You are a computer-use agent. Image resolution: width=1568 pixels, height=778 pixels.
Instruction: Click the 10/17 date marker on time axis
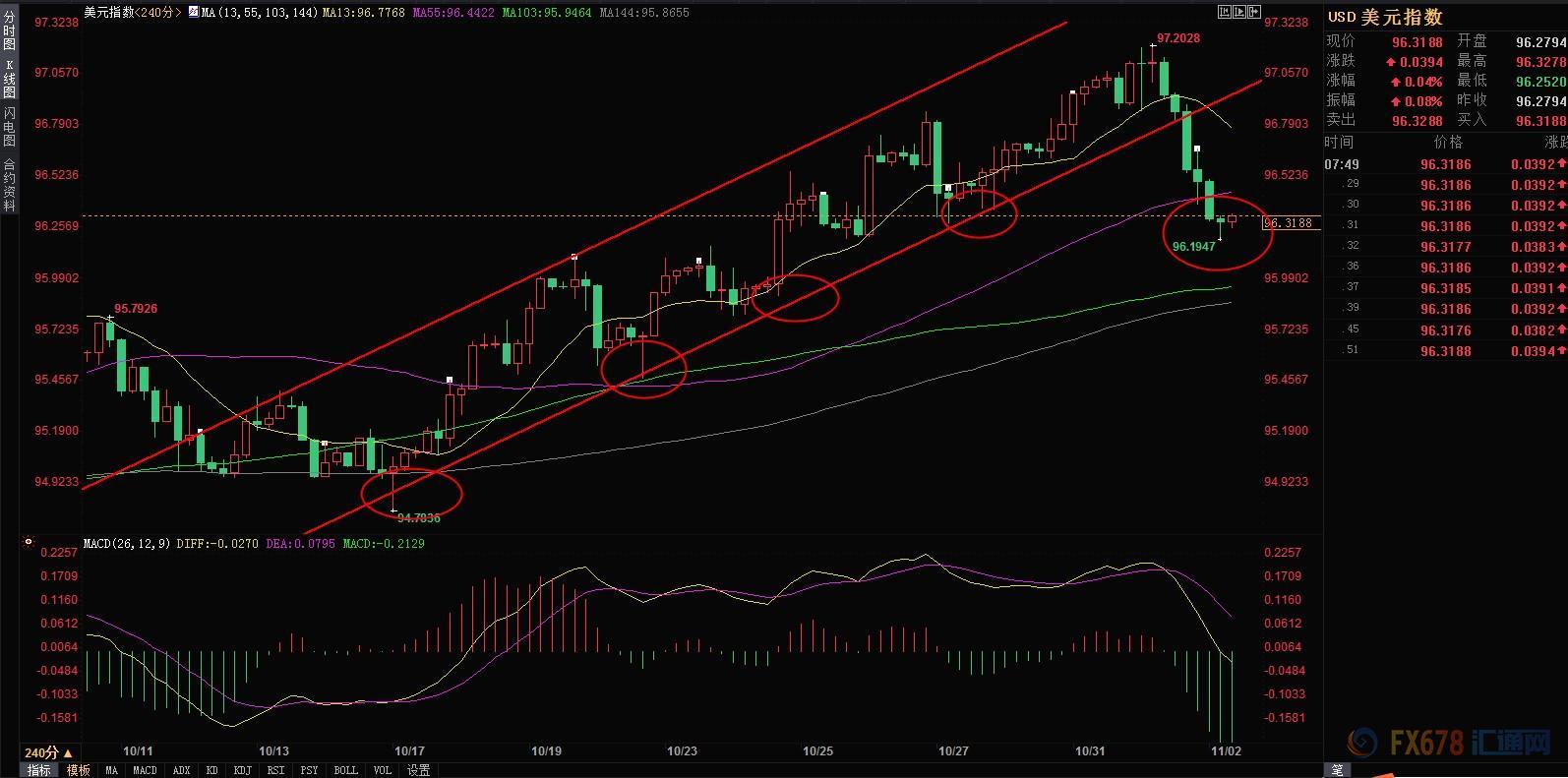[408, 751]
